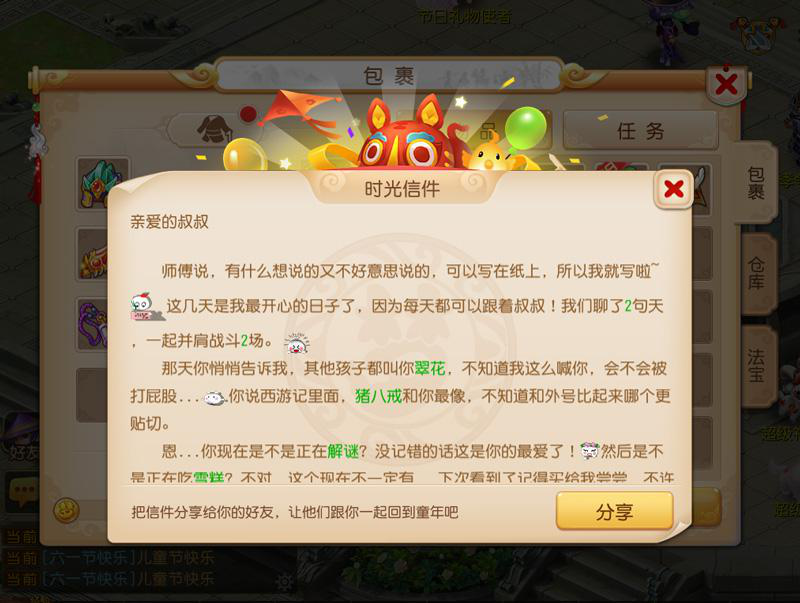Close the 包裹 inventory window

click(726, 84)
